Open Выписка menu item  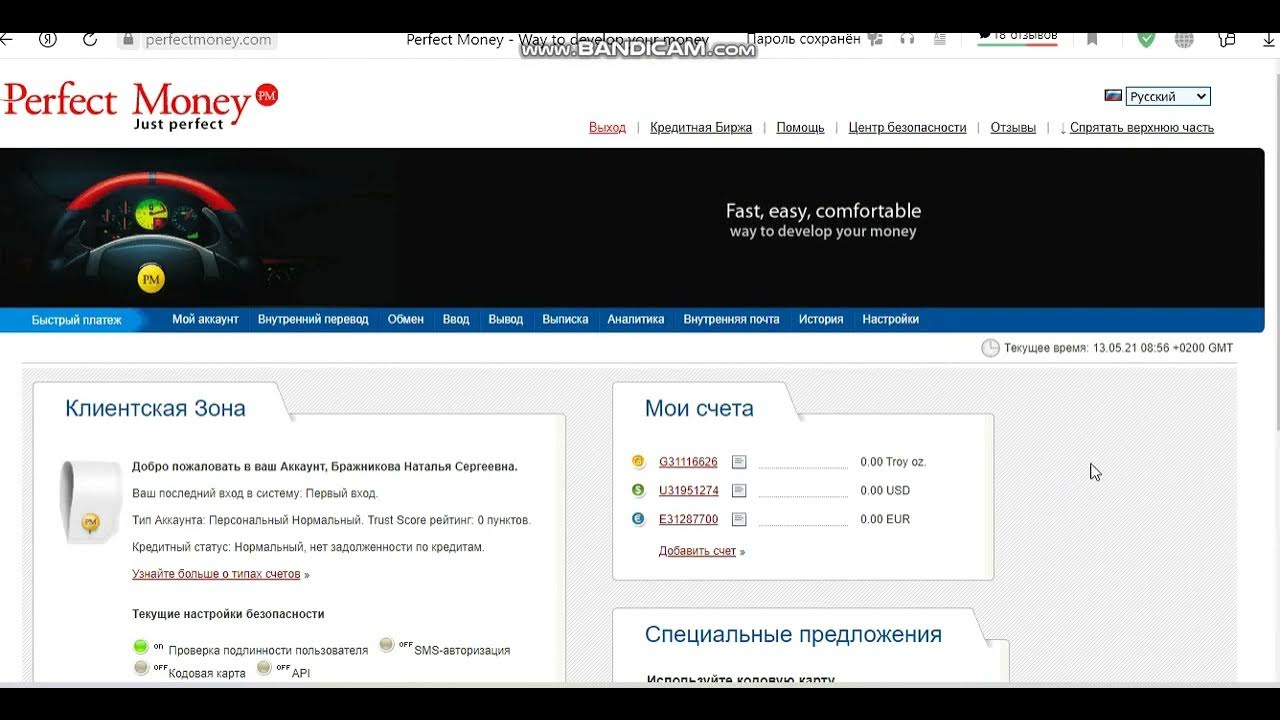point(565,320)
